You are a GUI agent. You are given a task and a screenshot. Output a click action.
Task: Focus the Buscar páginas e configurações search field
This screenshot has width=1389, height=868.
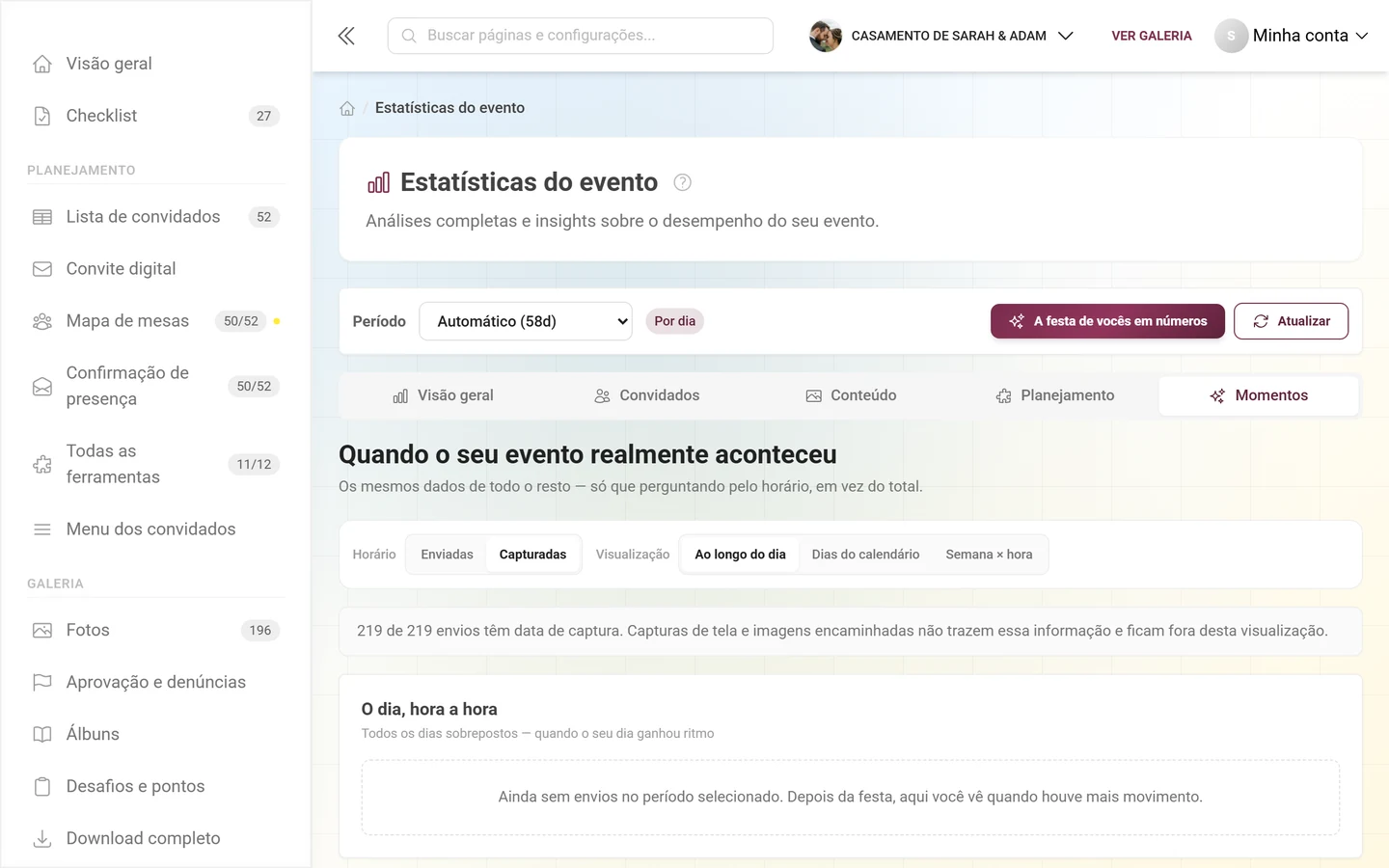[581, 36]
